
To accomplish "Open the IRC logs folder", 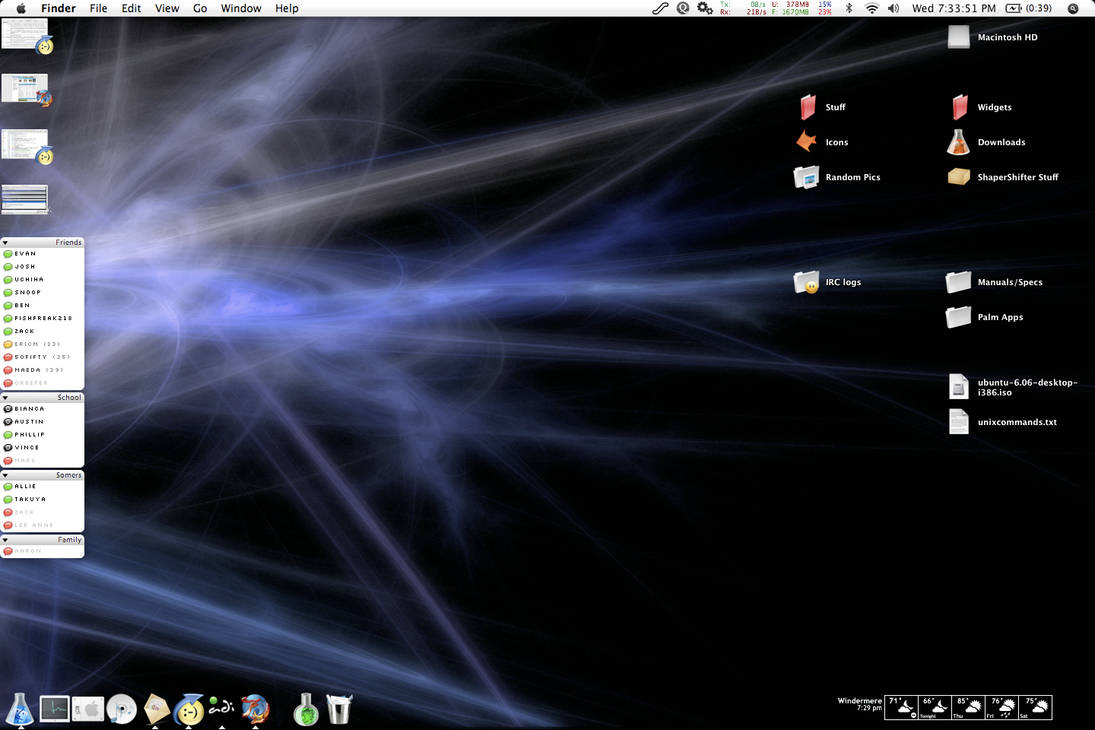I will click(x=806, y=281).
